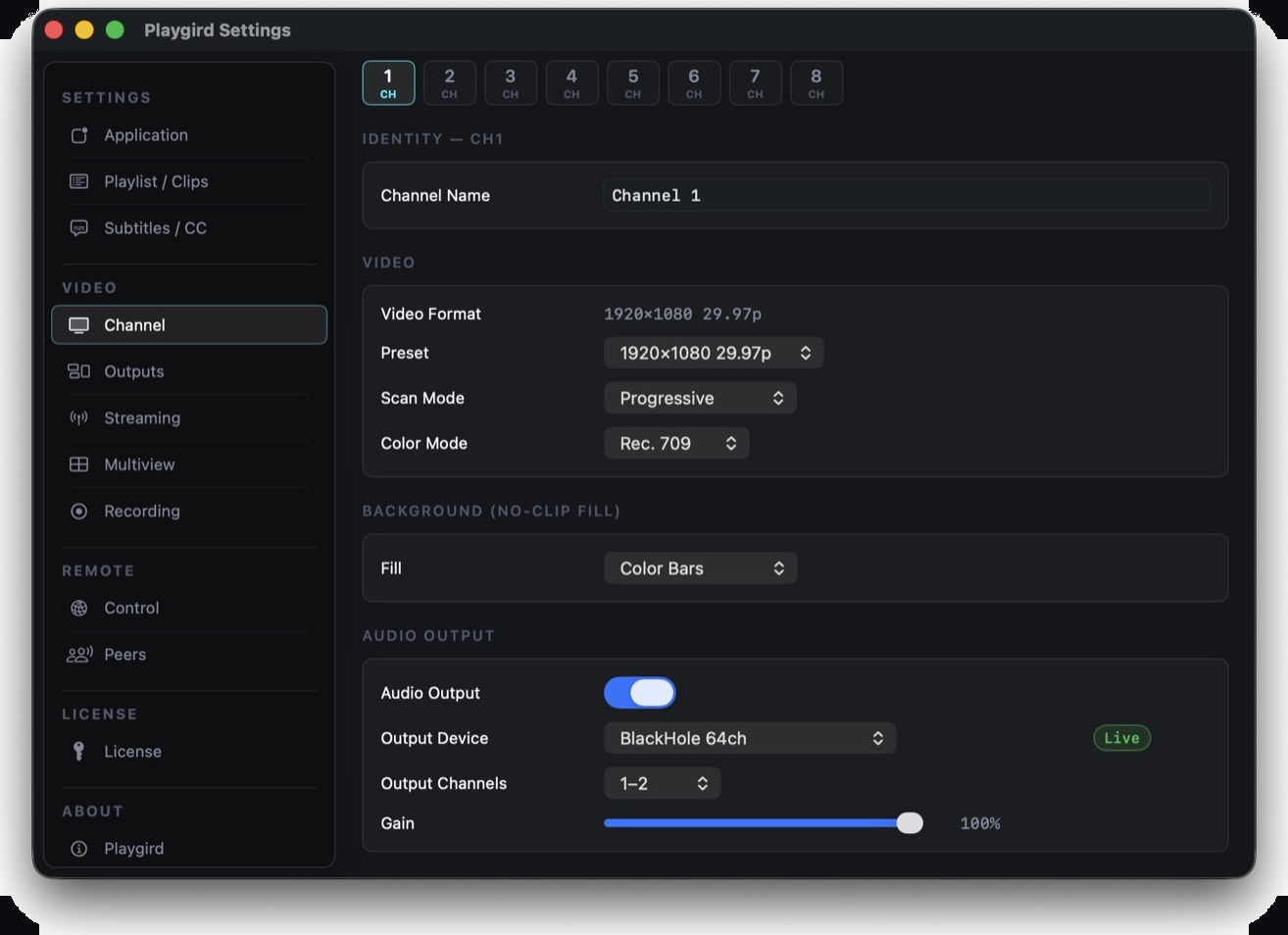Click the Gain 100% value

(980, 823)
